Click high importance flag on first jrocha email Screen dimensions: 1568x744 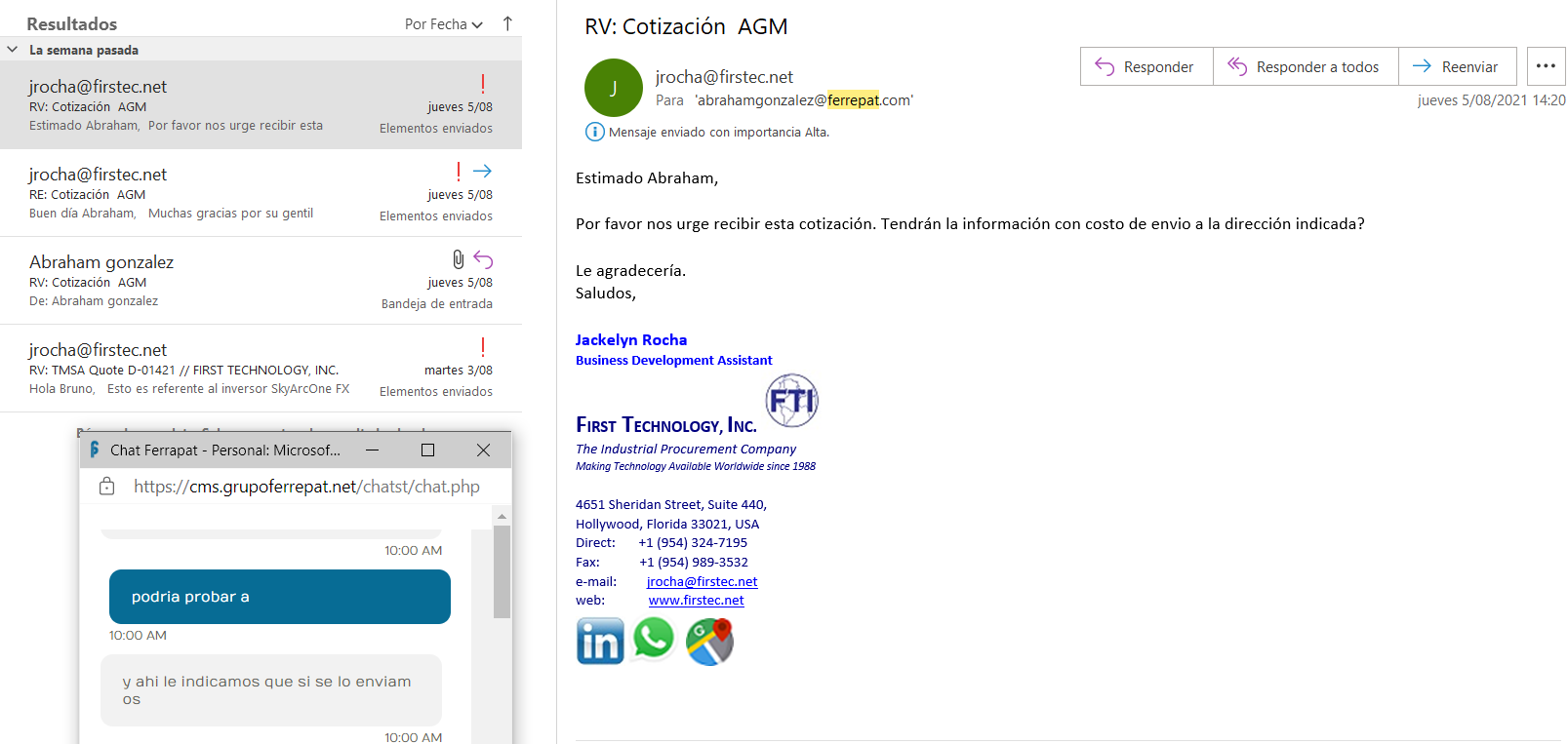click(482, 84)
